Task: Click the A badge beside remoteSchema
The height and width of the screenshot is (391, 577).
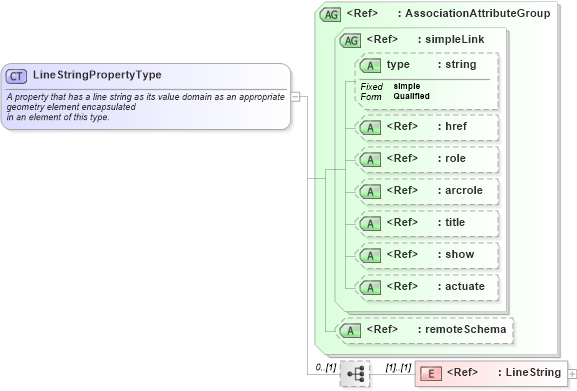Action: (350, 331)
